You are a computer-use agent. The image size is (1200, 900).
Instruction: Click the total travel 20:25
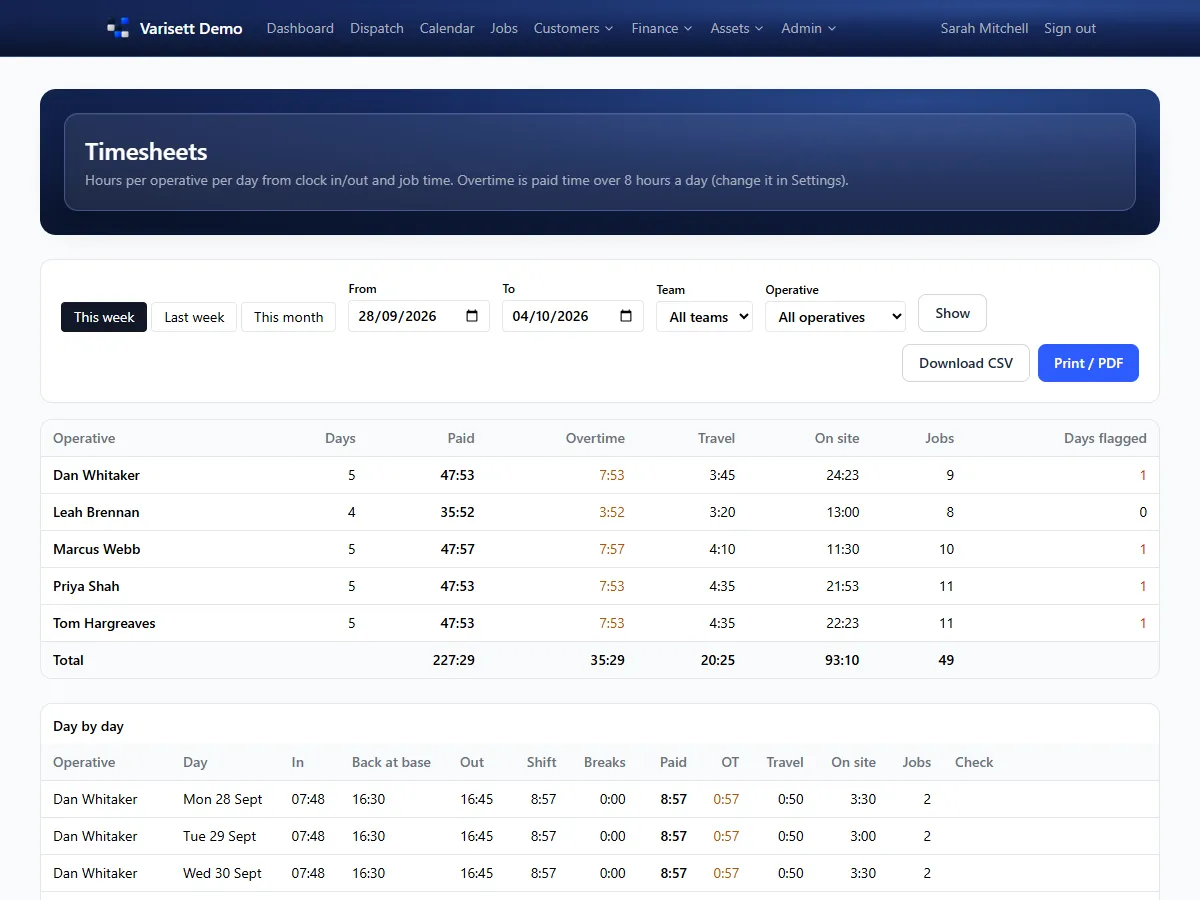(718, 660)
